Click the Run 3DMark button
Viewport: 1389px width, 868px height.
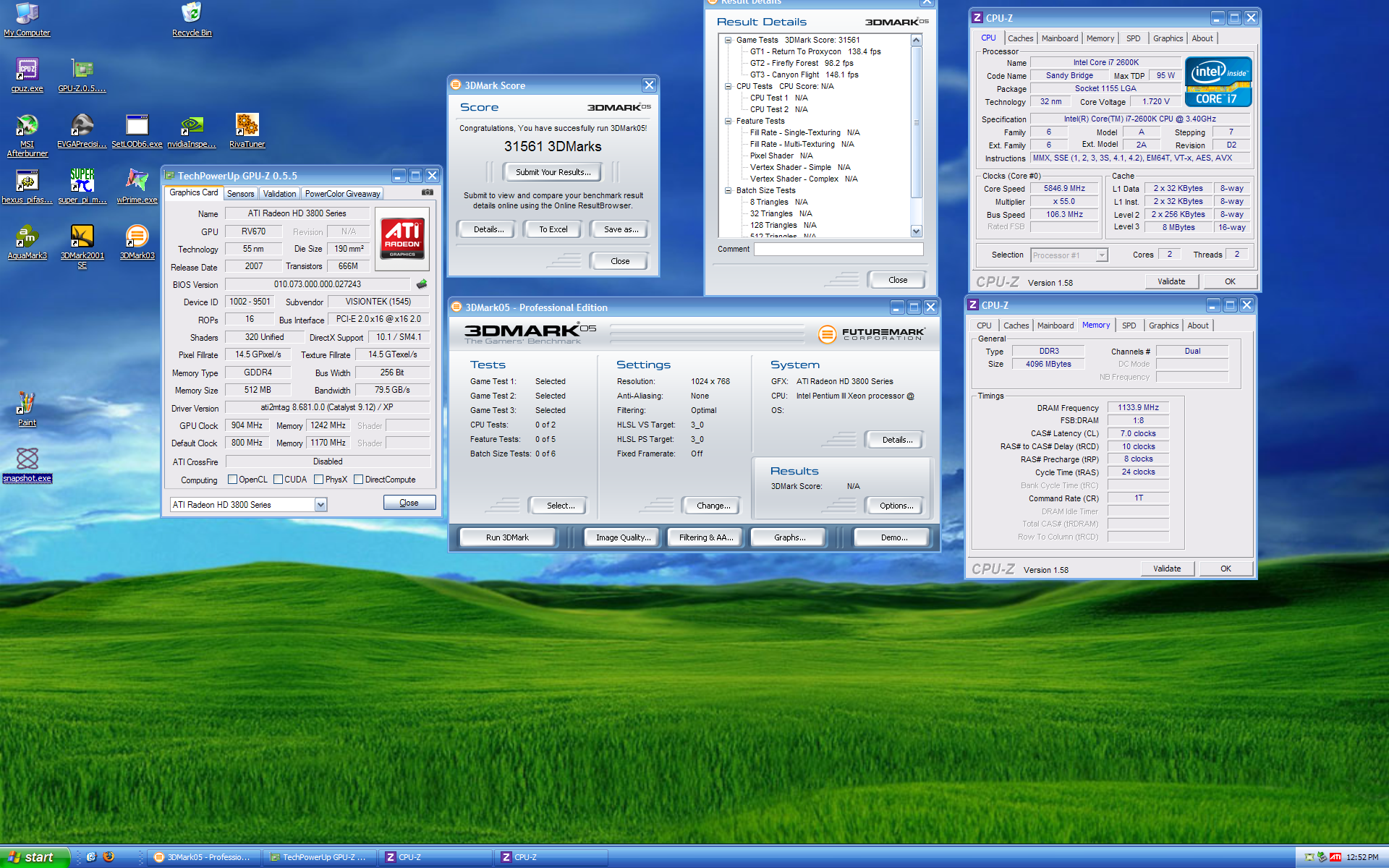tap(507, 537)
